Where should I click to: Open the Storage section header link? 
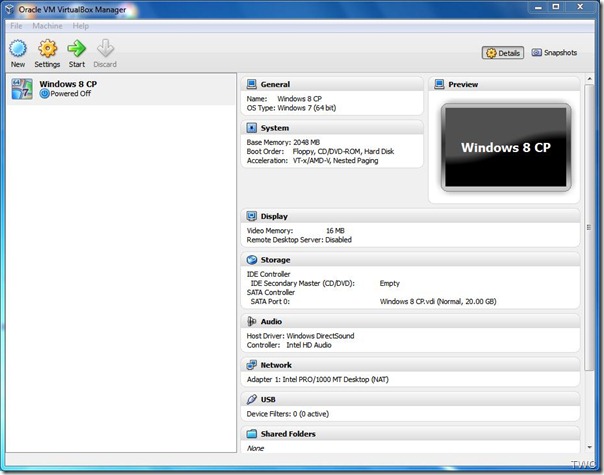tap(275, 260)
